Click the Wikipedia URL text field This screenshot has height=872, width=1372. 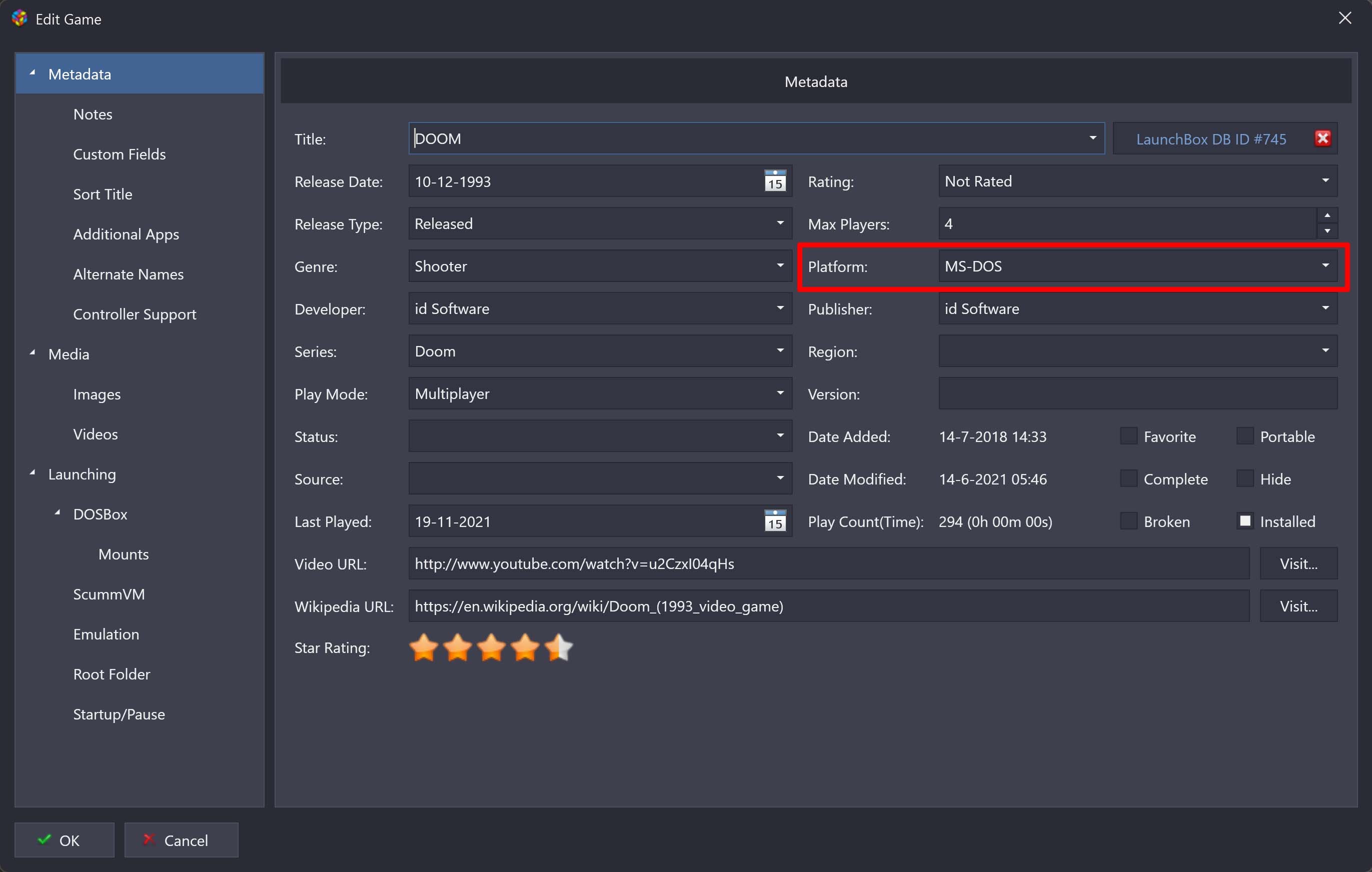click(829, 606)
